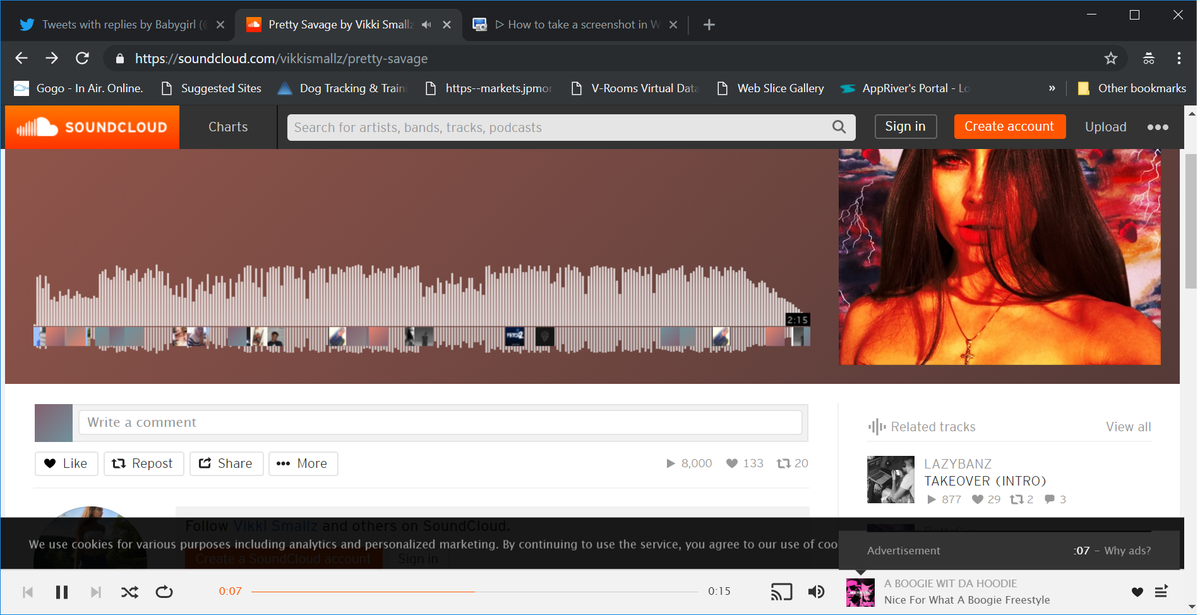This screenshot has height=615, width=1200.
Task: Share the Pretty Savage track
Action: coord(226,463)
